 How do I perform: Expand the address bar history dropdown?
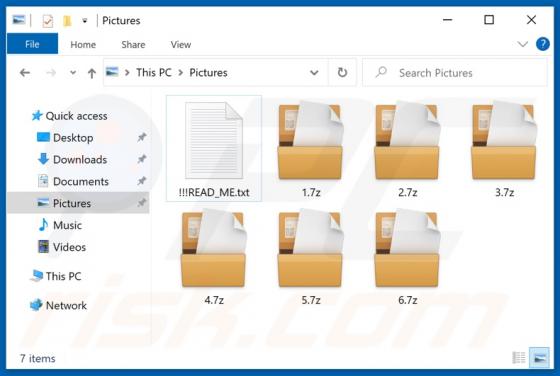[314, 73]
